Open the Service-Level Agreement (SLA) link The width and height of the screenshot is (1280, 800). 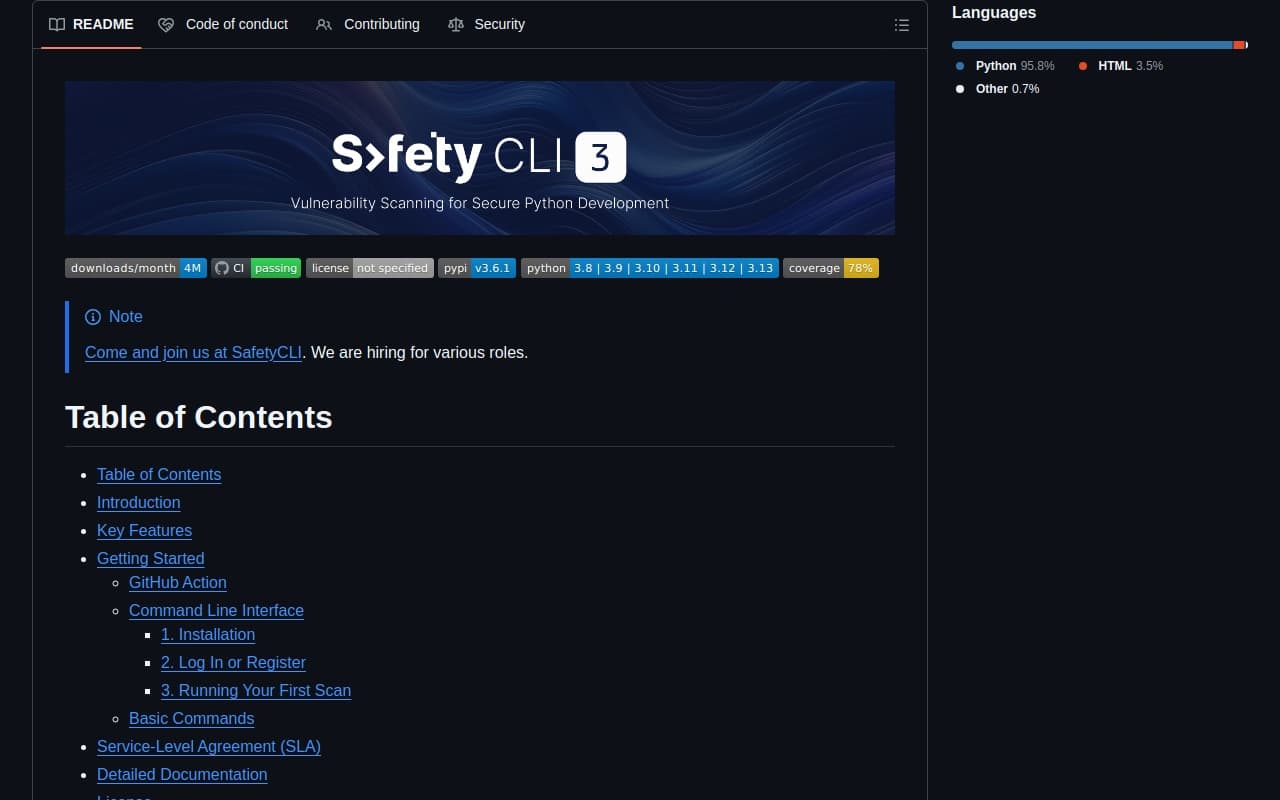[x=208, y=746]
